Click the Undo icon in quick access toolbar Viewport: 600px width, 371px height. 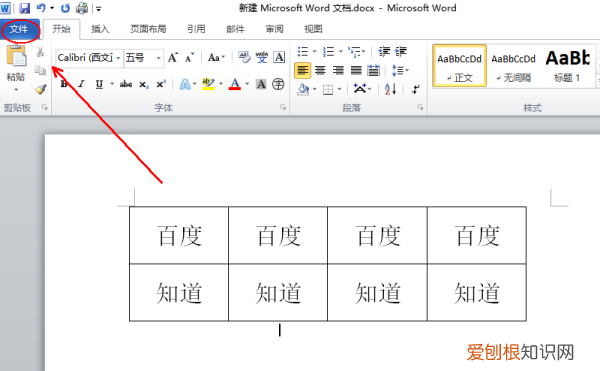point(41,8)
